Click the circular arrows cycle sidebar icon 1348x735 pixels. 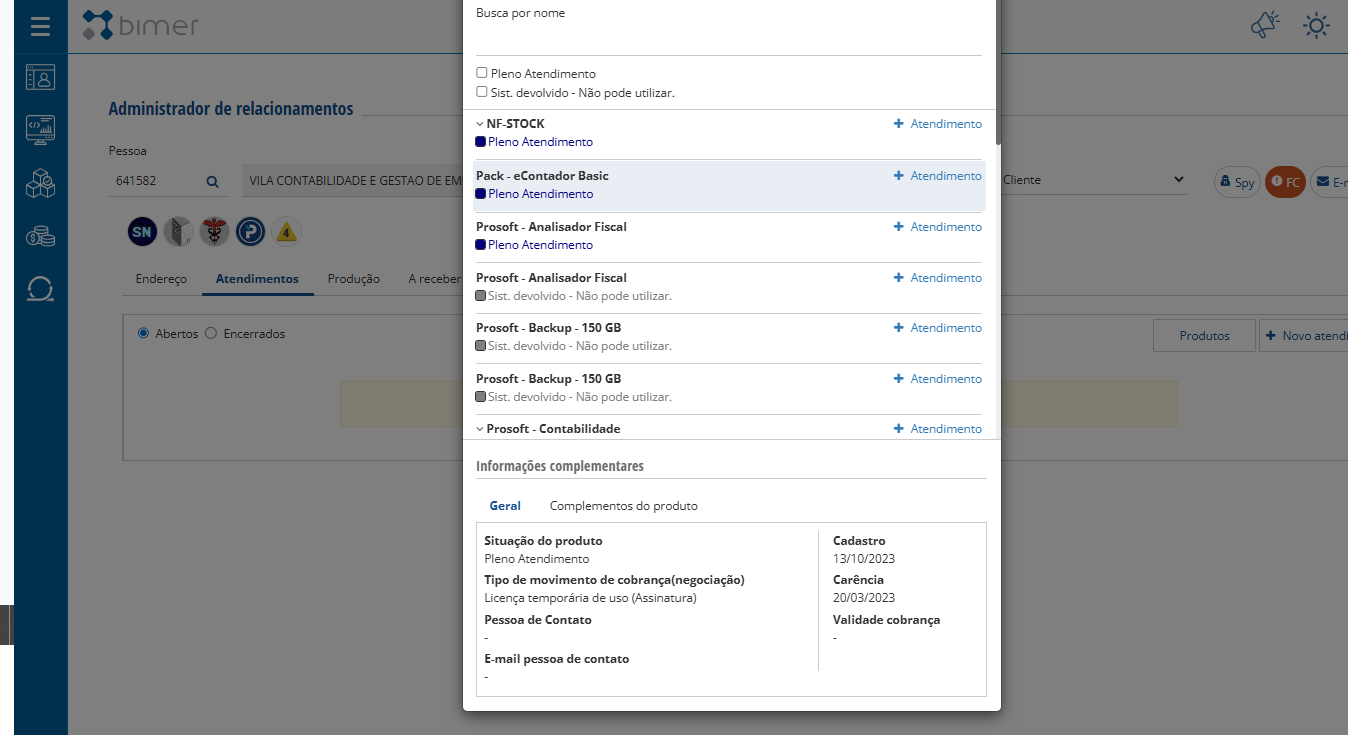point(40,289)
